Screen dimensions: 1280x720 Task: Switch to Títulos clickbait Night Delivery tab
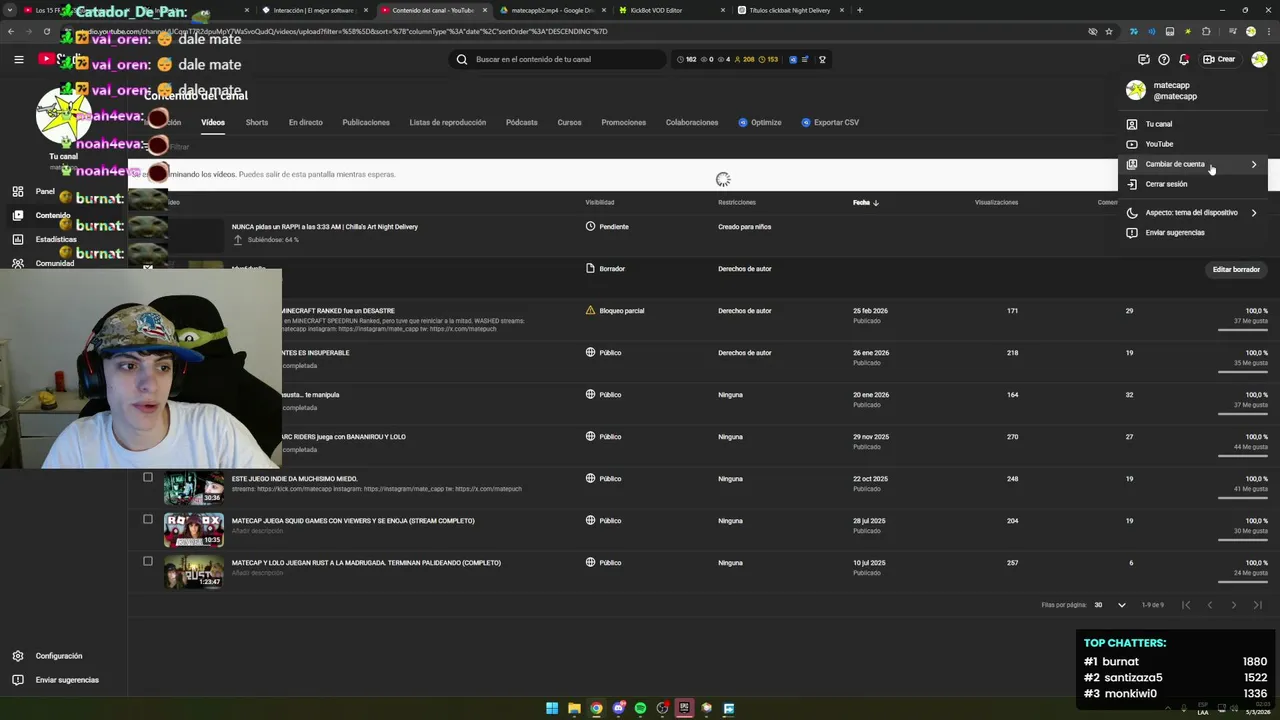(790, 10)
